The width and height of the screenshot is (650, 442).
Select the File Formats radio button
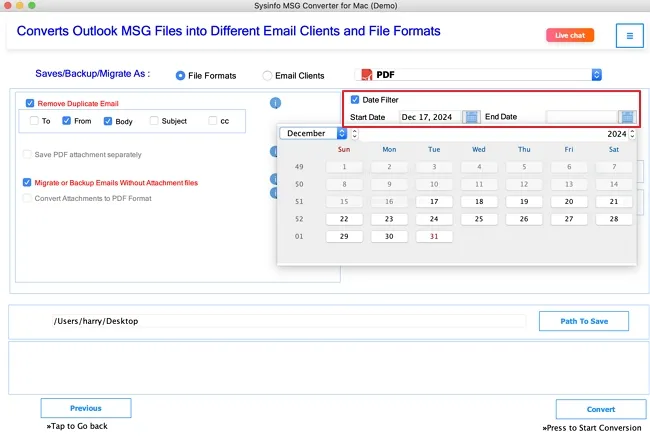click(x=180, y=75)
